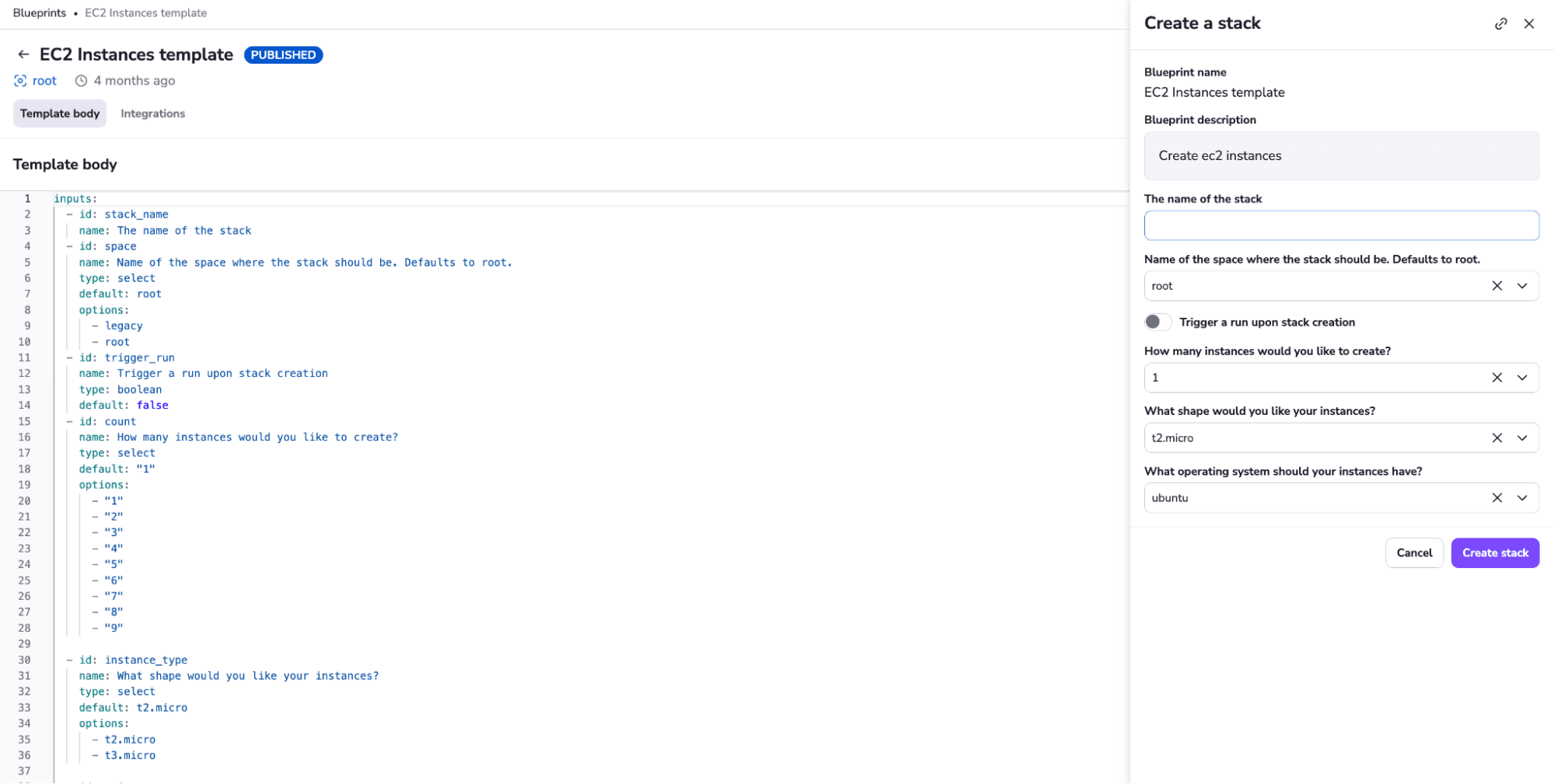Screen dimensions: 1554x784
Task: Click the EC2 Instances template breadcrumb
Action: 145,13
